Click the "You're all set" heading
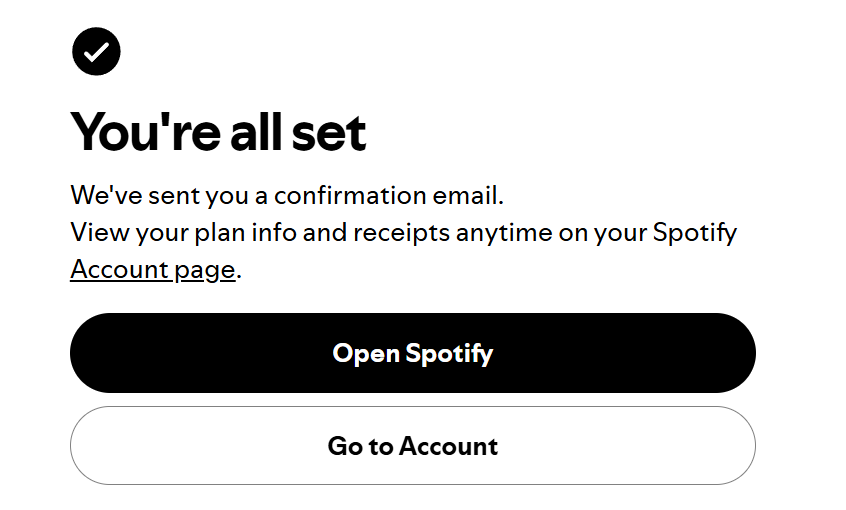This screenshot has width=846, height=510. tap(218, 131)
